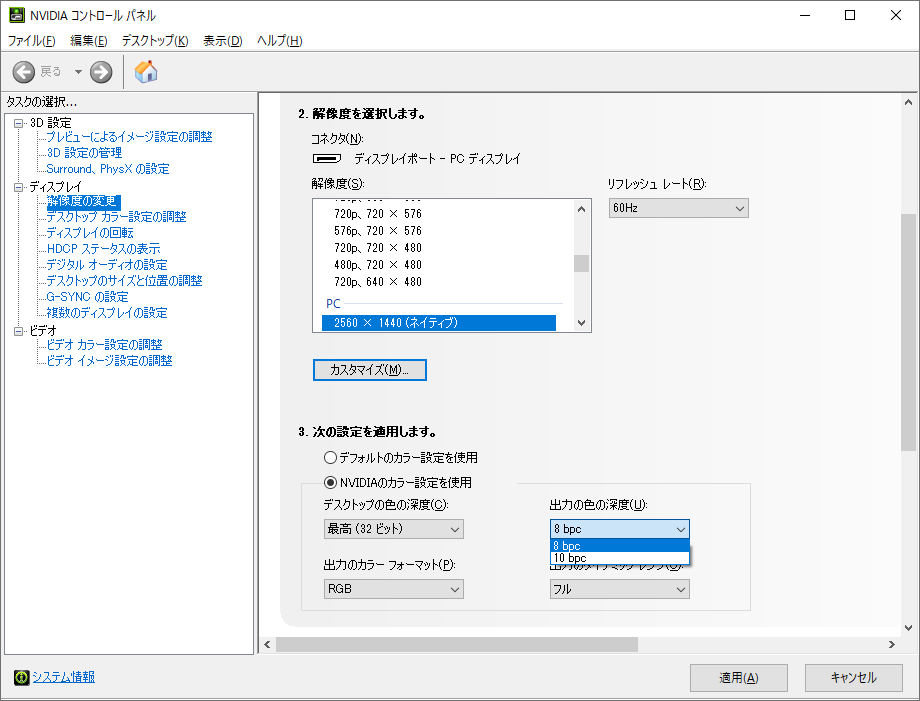Click resolution list scroll up arrow
Viewport: 920px width, 701px height.
coord(581,209)
